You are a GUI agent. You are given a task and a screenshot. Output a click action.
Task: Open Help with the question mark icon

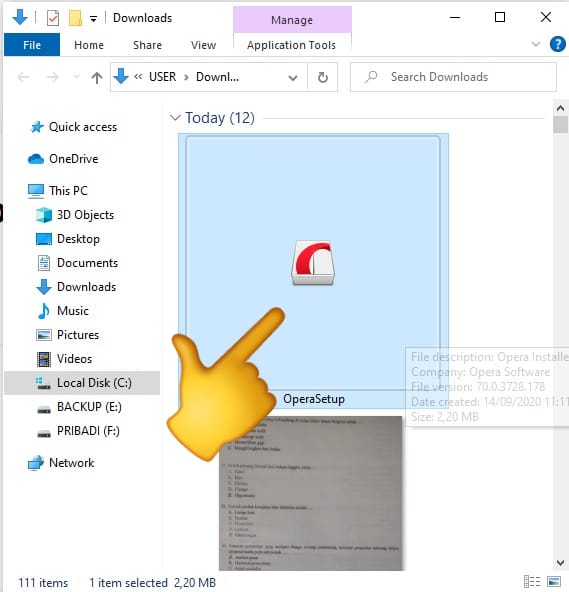pyautogui.click(x=557, y=44)
